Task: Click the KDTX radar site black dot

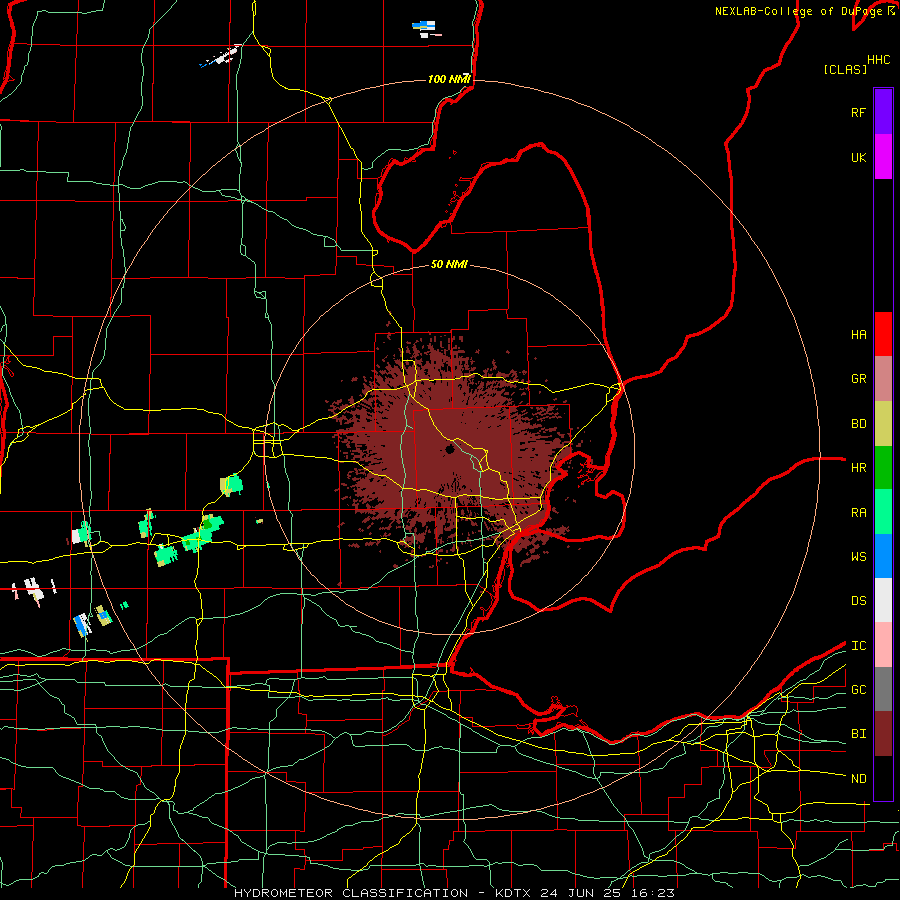Action: (x=449, y=449)
